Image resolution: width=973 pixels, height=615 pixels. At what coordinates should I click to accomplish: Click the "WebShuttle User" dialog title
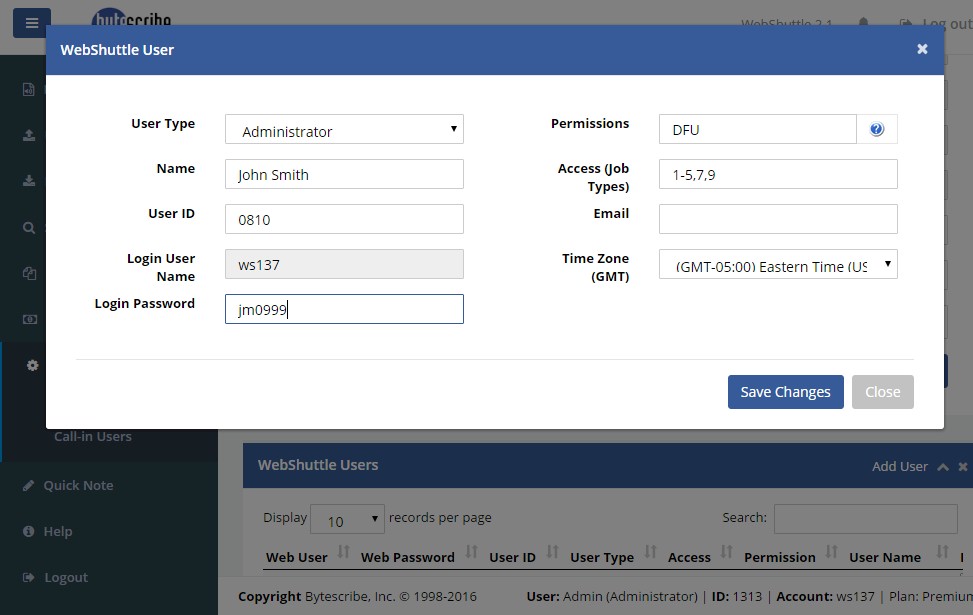click(x=117, y=50)
